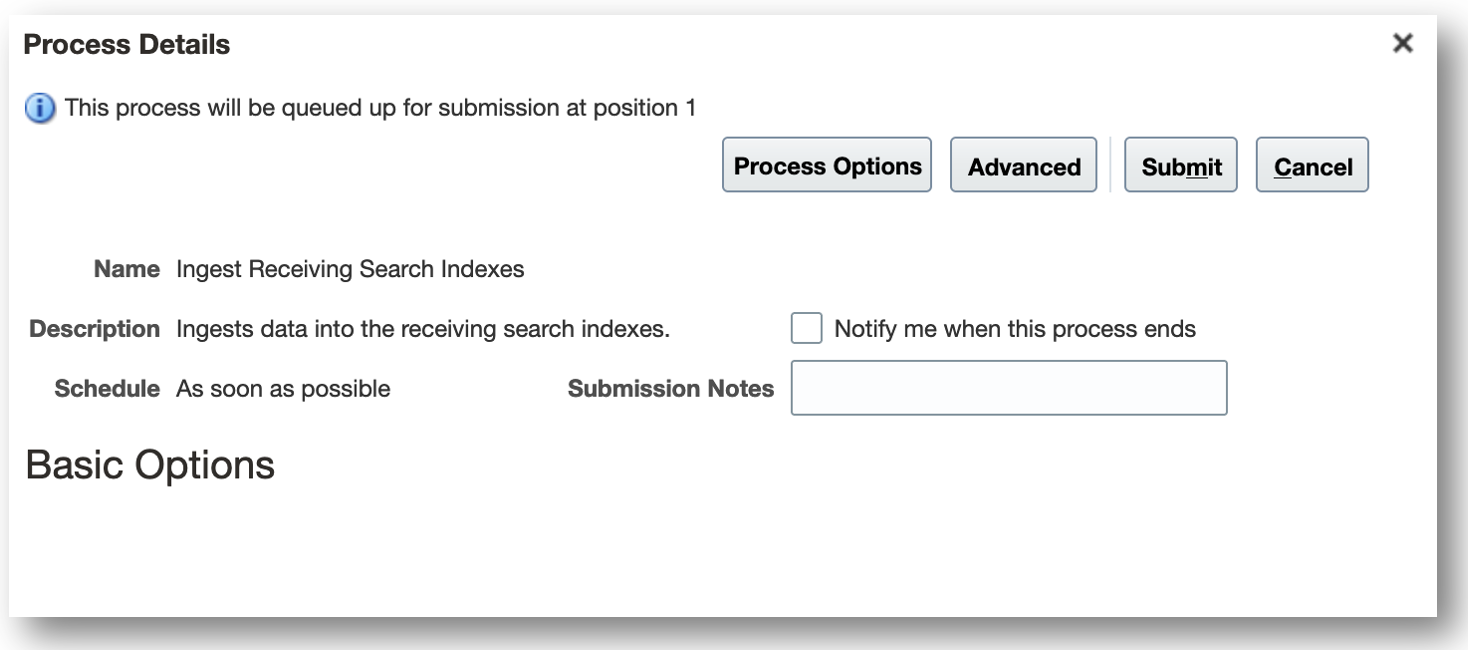Open Process Options
The image size is (1468, 650).
tap(827, 166)
